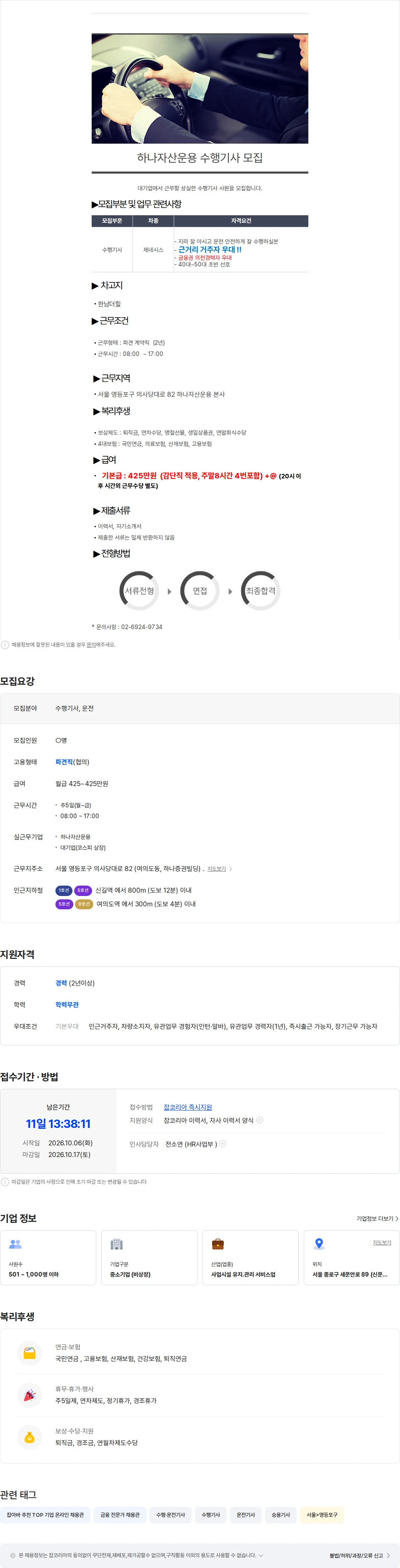Viewport: 400px width, 1568px height.
Task: Click the 기본급 : 425만원 salary text
Action: tap(129, 476)
